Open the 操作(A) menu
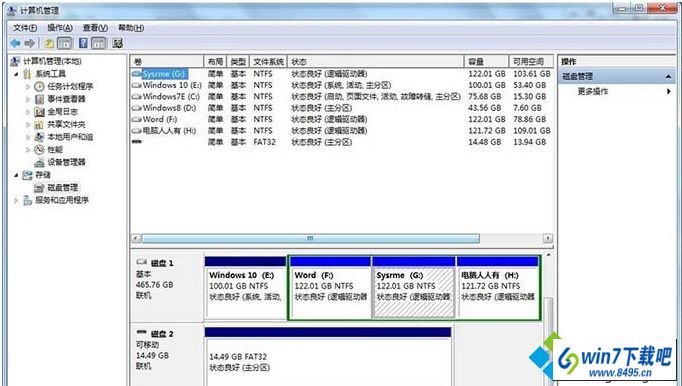Screen dimensions: 682x386 (60, 28)
